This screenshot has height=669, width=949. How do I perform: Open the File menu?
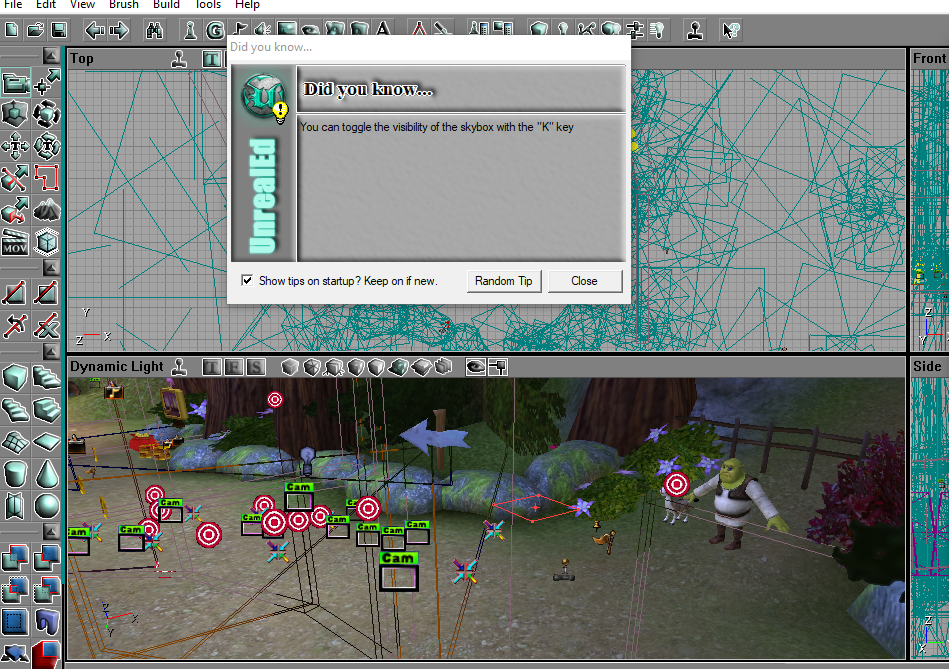point(13,4)
